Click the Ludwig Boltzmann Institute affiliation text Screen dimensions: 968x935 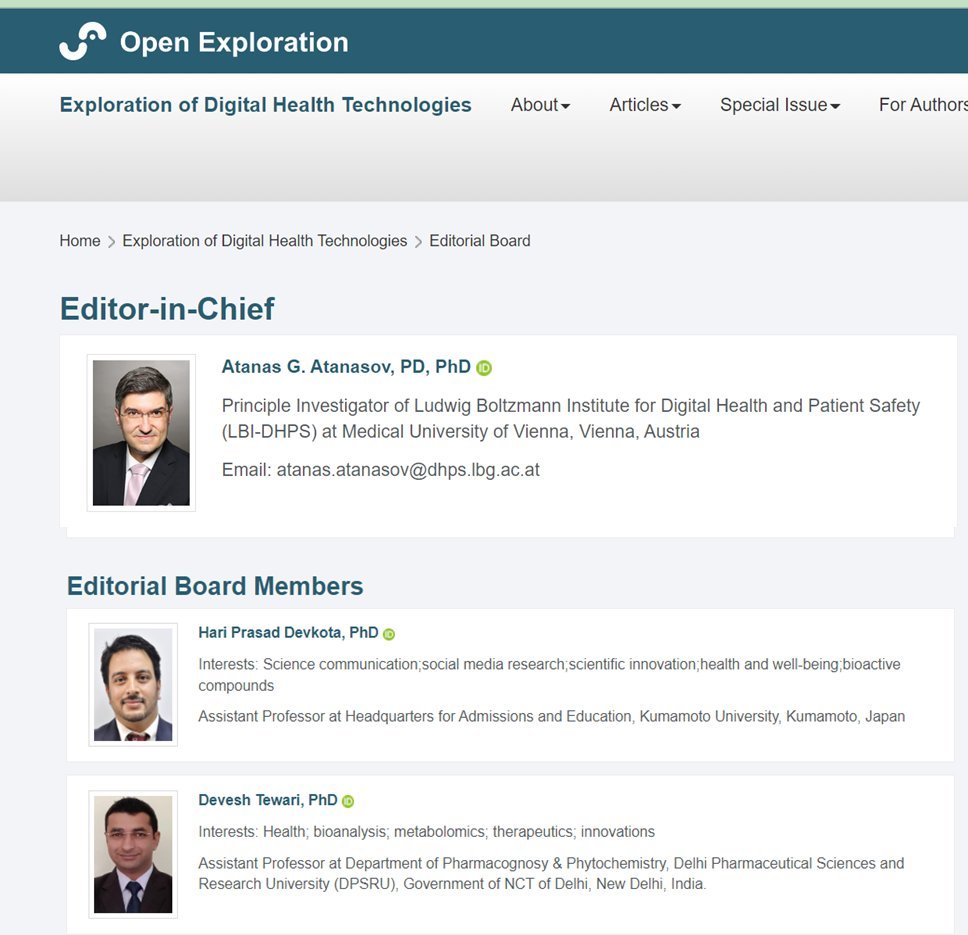pyautogui.click(x=571, y=418)
